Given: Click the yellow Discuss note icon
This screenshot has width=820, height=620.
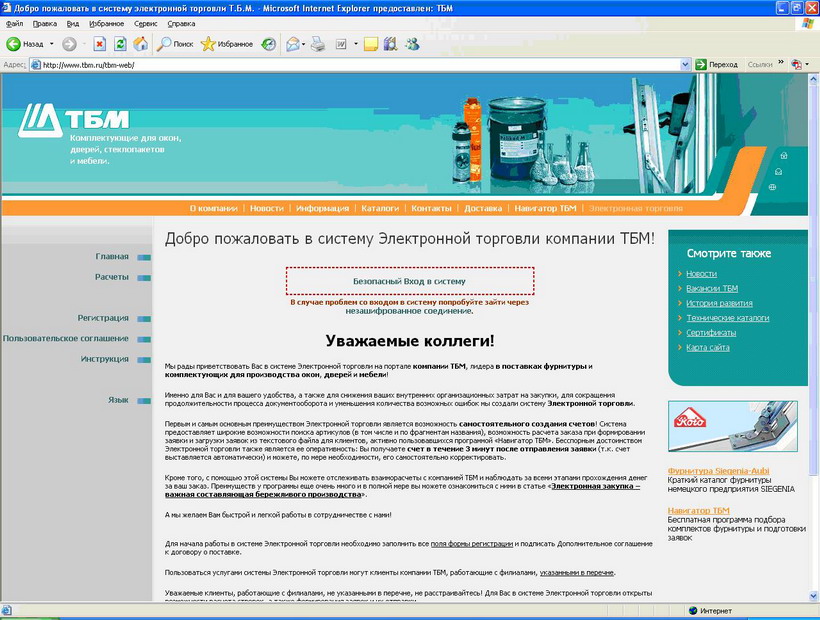Looking at the screenshot, I should (371, 44).
